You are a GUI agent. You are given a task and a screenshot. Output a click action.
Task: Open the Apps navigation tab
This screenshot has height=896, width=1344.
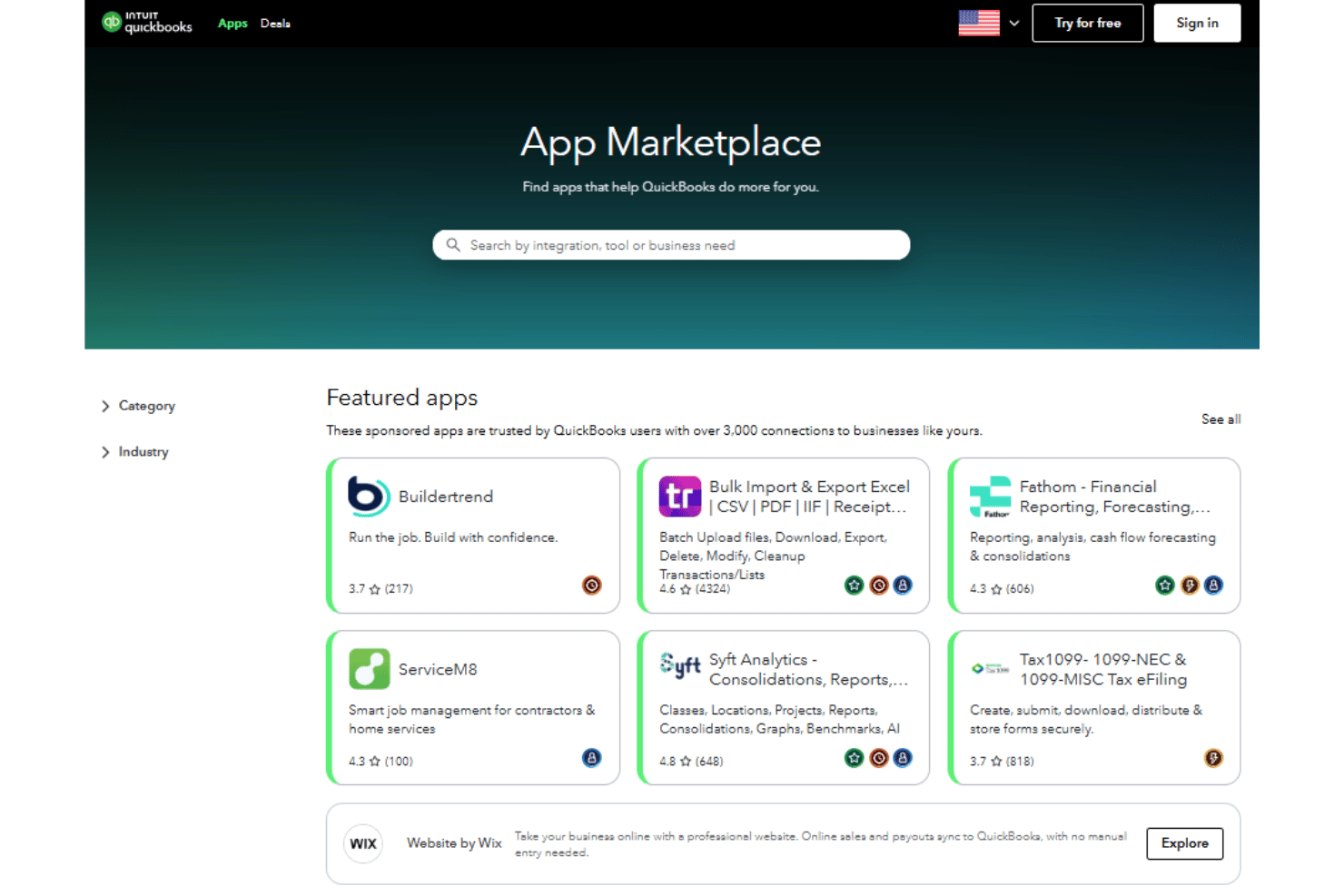(x=232, y=24)
